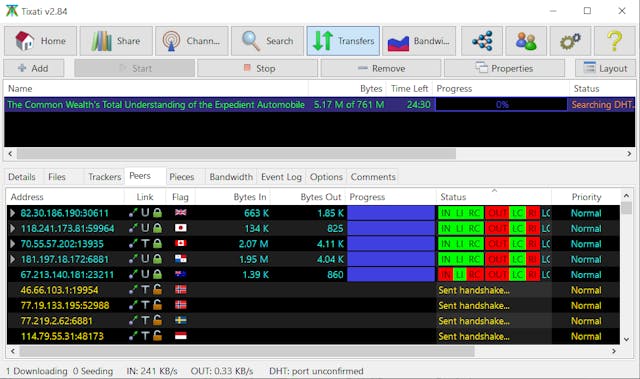
Task: Click the Canada flag for 70.55.57.202
Action: coord(180,243)
